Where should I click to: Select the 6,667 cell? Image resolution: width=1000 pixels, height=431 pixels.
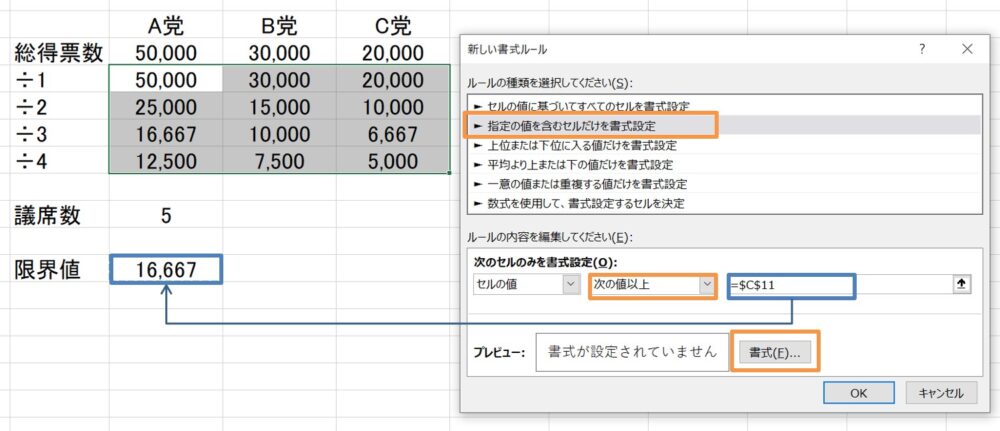393,133
